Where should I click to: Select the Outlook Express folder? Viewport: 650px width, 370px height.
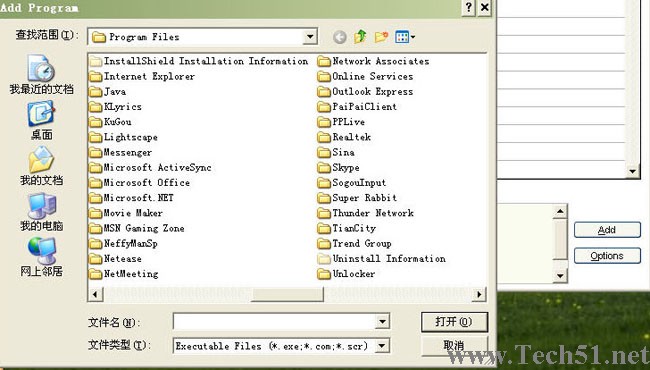pyautogui.click(x=365, y=92)
